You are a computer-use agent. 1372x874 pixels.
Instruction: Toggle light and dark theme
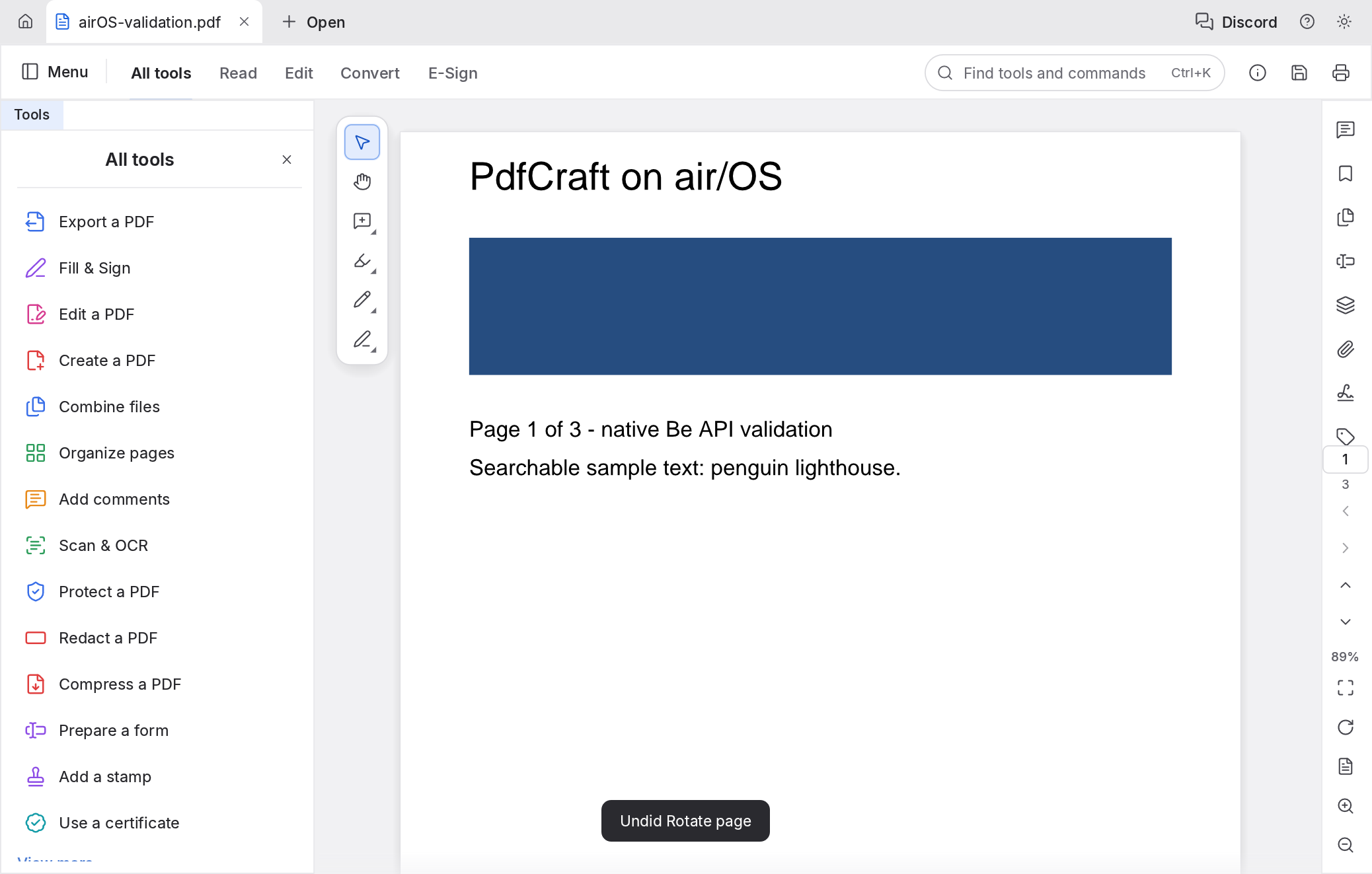coord(1344,22)
